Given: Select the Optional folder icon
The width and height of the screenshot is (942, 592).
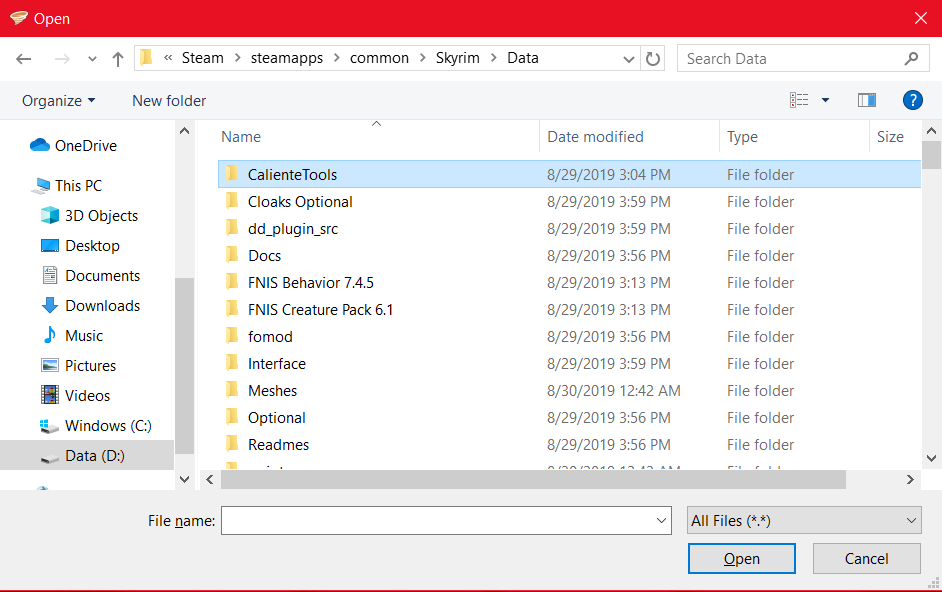Looking at the screenshot, I should click(x=232, y=418).
